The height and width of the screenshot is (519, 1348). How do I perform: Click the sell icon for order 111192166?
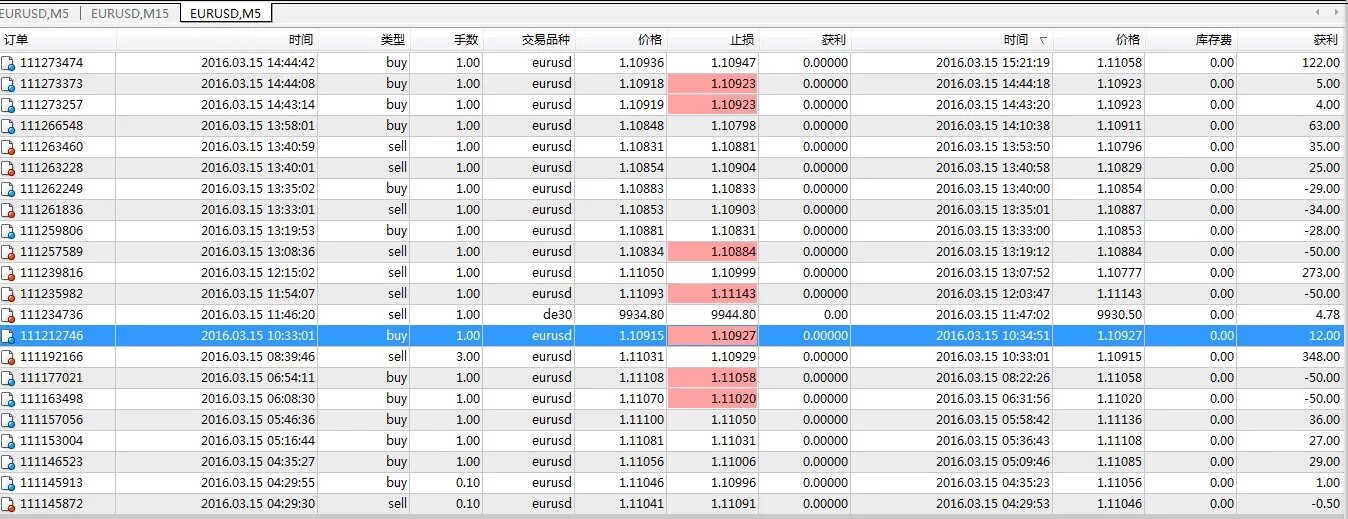pyautogui.click(x=9, y=357)
